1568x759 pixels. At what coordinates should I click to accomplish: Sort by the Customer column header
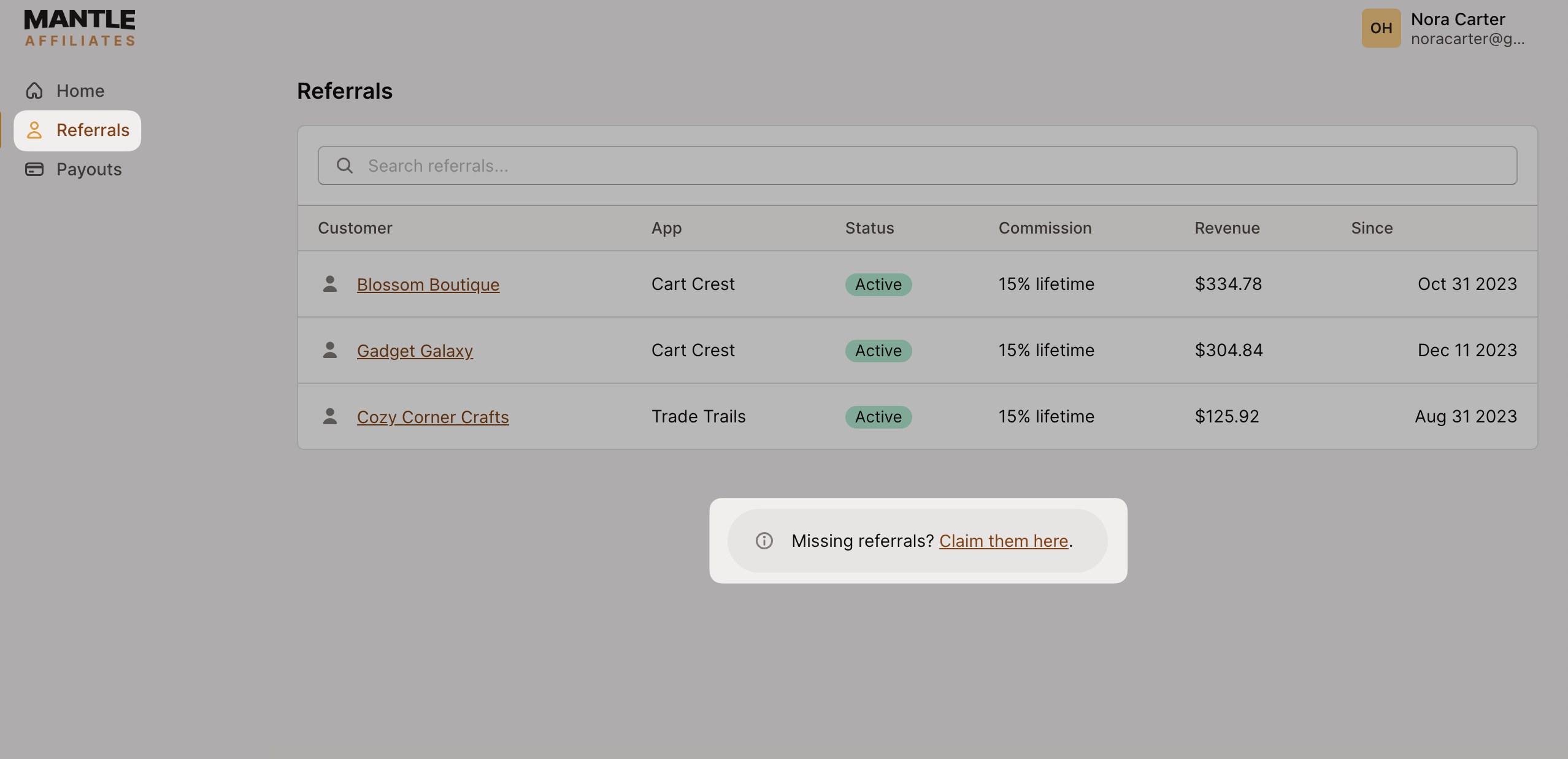(355, 227)
